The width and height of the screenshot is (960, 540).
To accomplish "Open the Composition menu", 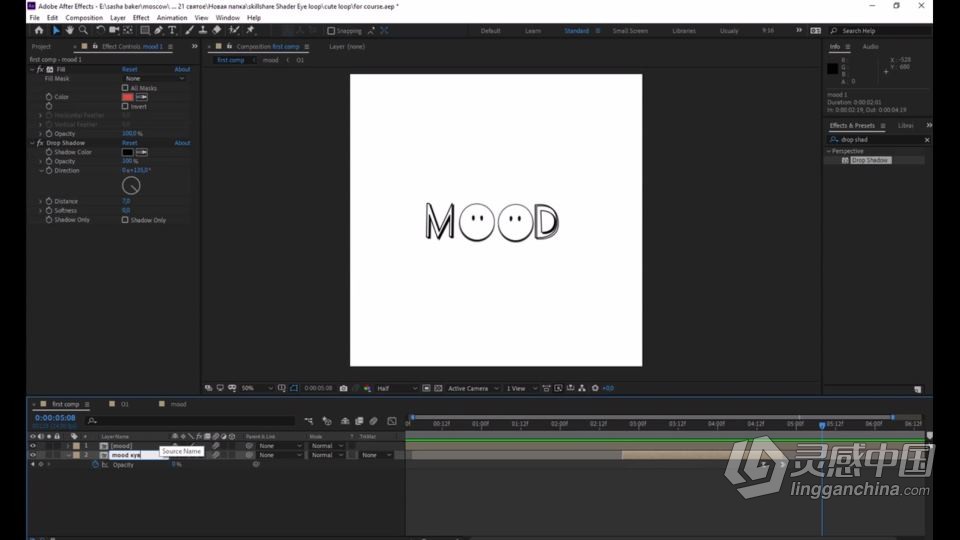I will (84, 18).
